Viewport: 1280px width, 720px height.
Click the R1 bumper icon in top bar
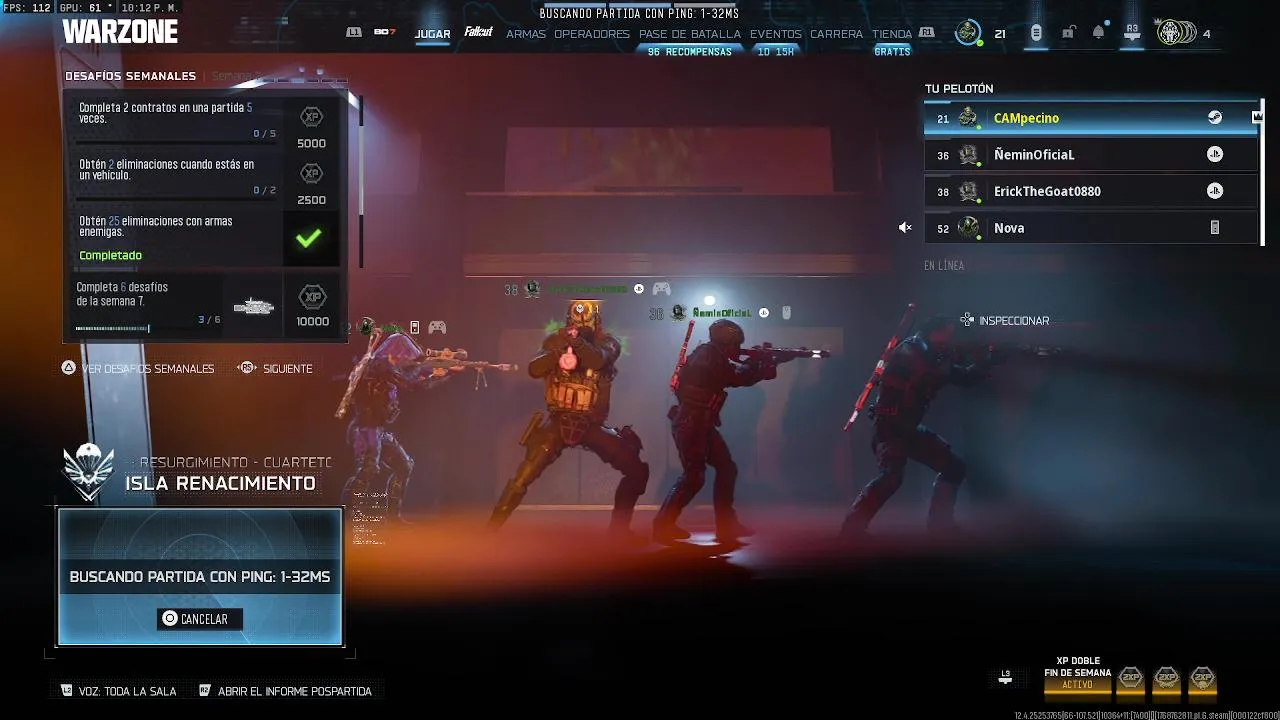[926, 33]
